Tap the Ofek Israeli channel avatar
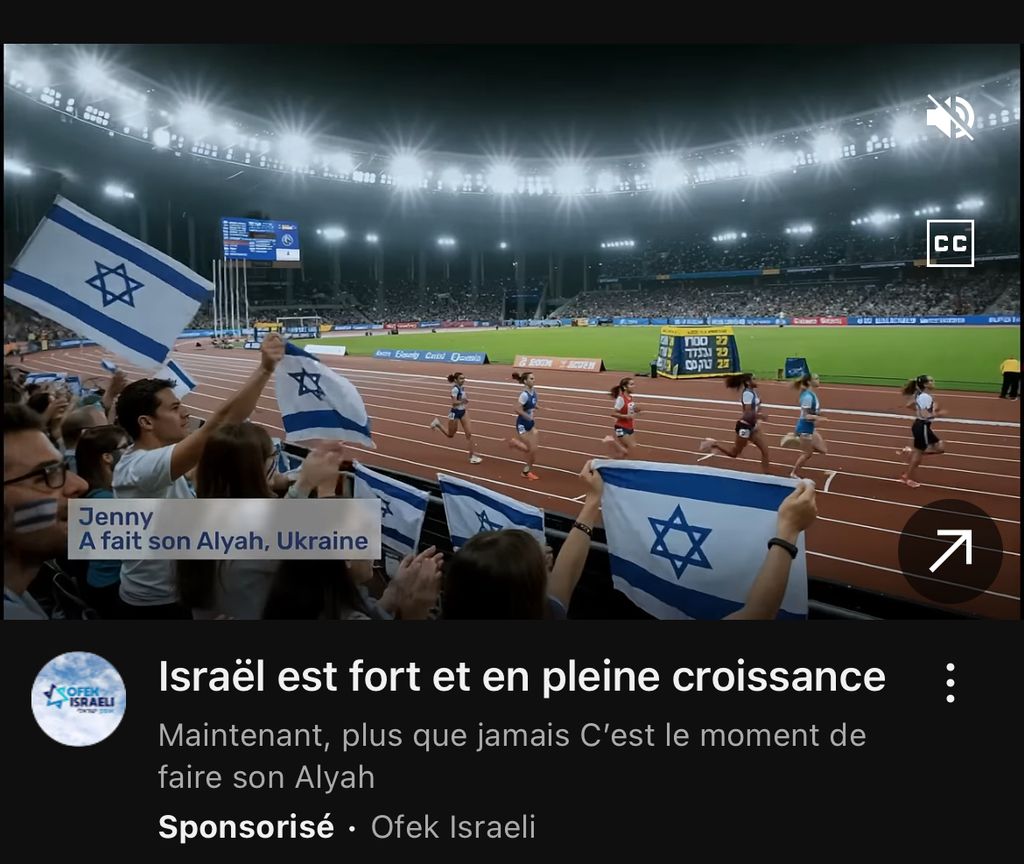Viewport: 1024px width, 864px height. 78,698
